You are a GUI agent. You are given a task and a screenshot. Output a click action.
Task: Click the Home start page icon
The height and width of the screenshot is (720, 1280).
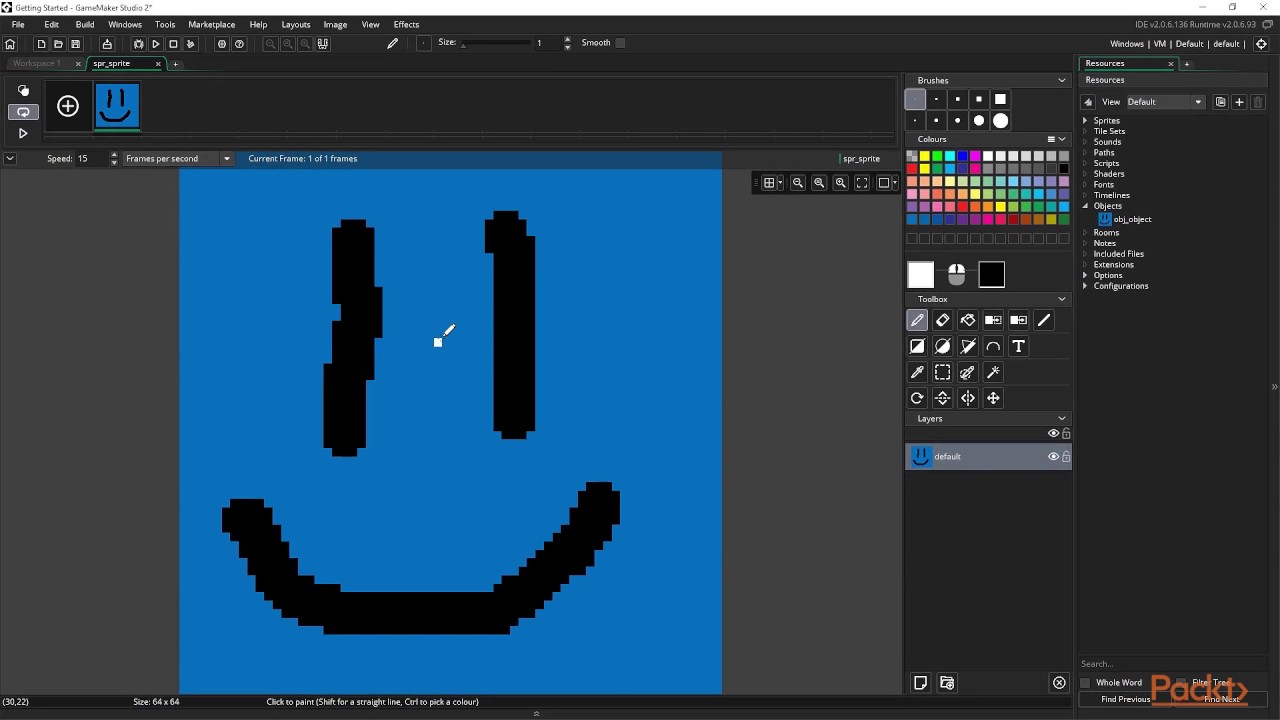pyautogui.click(x=10, y=44)
